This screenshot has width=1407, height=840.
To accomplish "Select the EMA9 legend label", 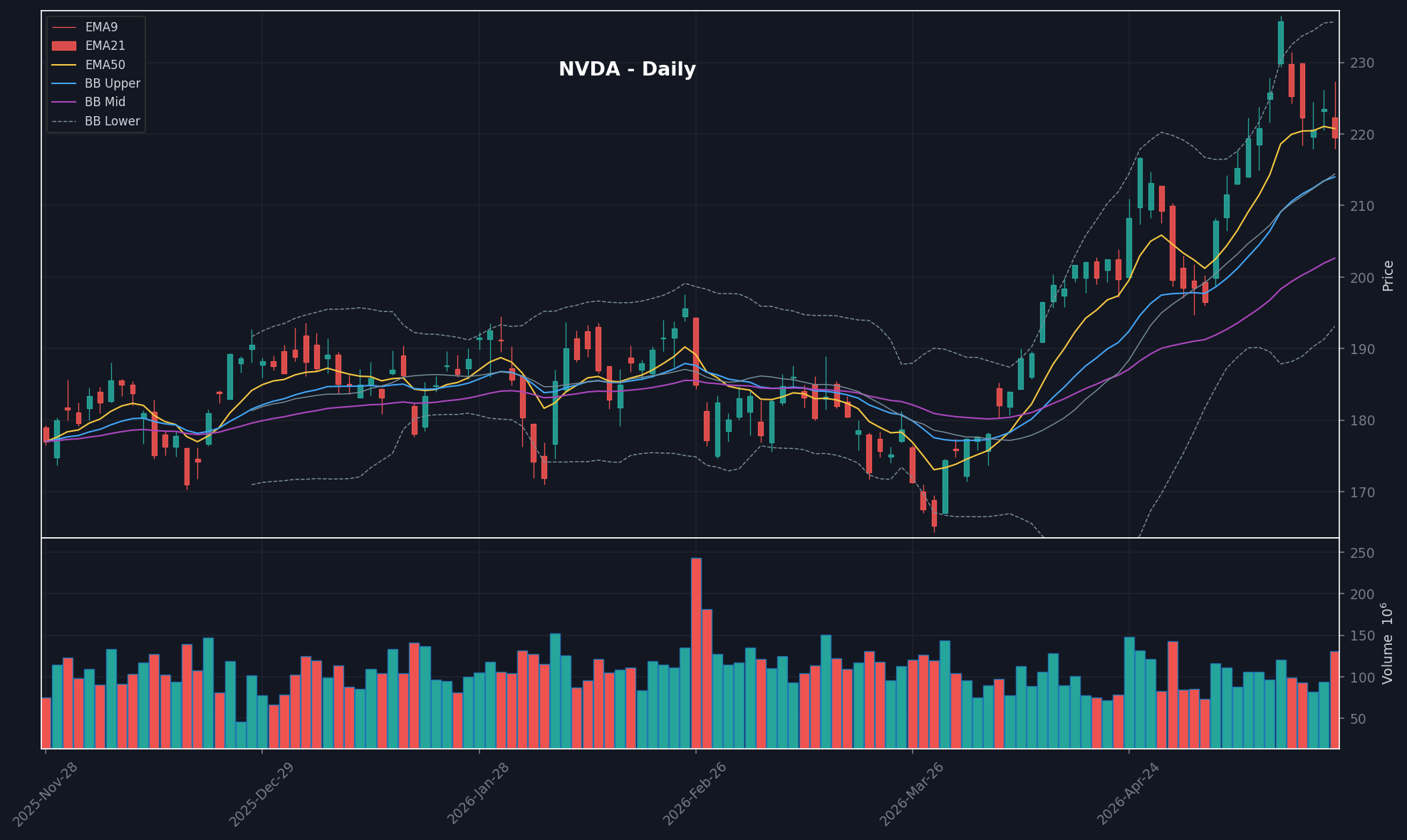I will [x=101, y=27].
